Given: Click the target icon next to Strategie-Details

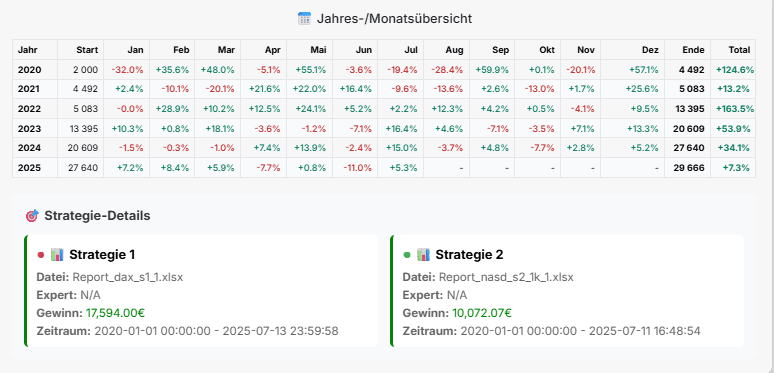Looking at the screenshot, I should [x=32, y=216].
